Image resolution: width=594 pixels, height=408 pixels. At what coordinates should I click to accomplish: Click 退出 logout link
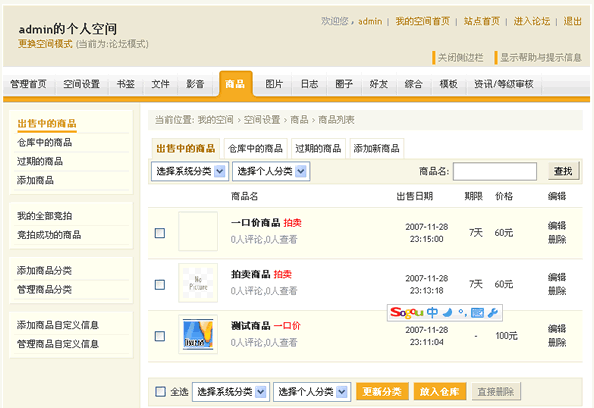pyautogui.click(x=572, y=21)
